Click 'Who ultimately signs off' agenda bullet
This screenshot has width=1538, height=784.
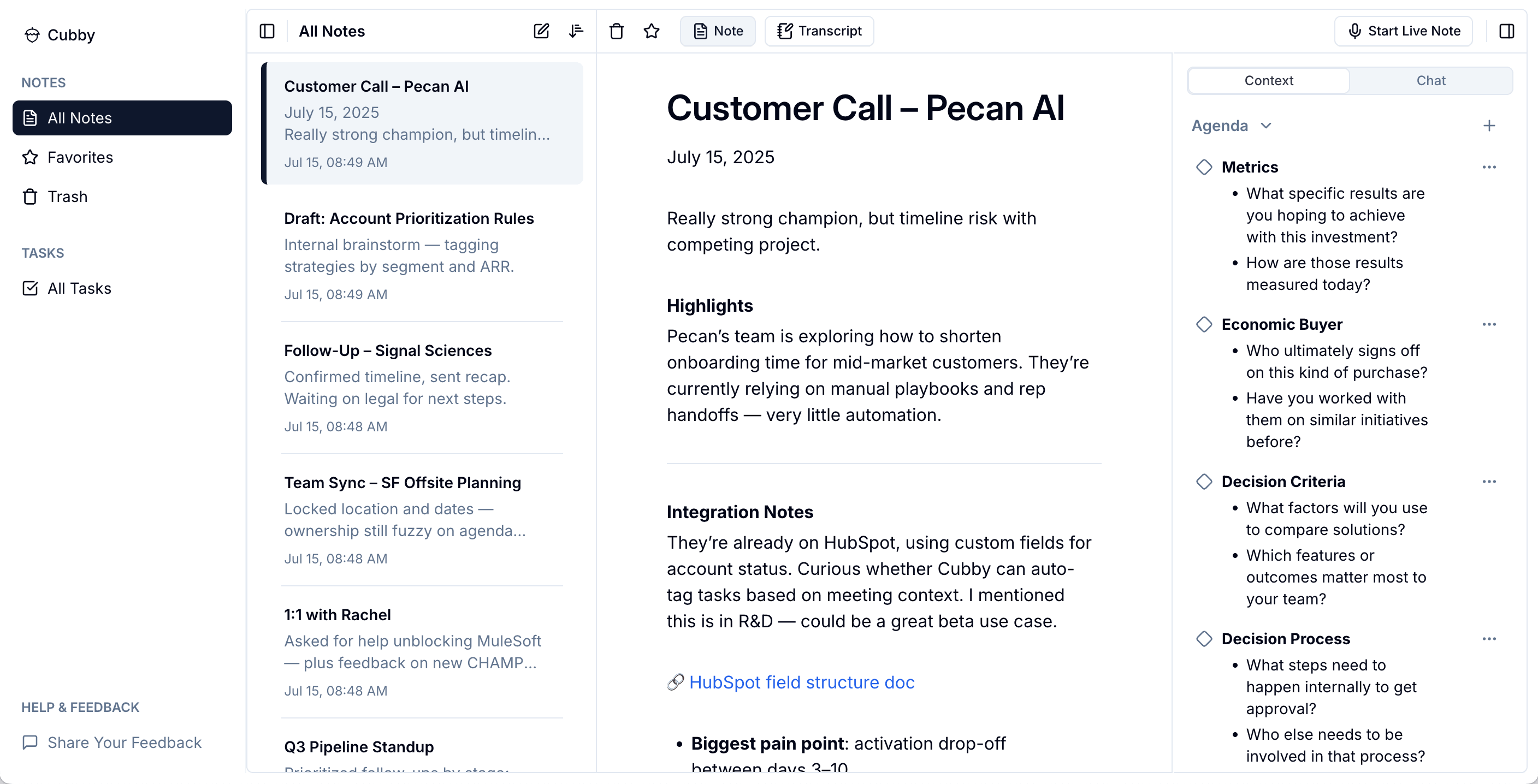pos(1336,361)
